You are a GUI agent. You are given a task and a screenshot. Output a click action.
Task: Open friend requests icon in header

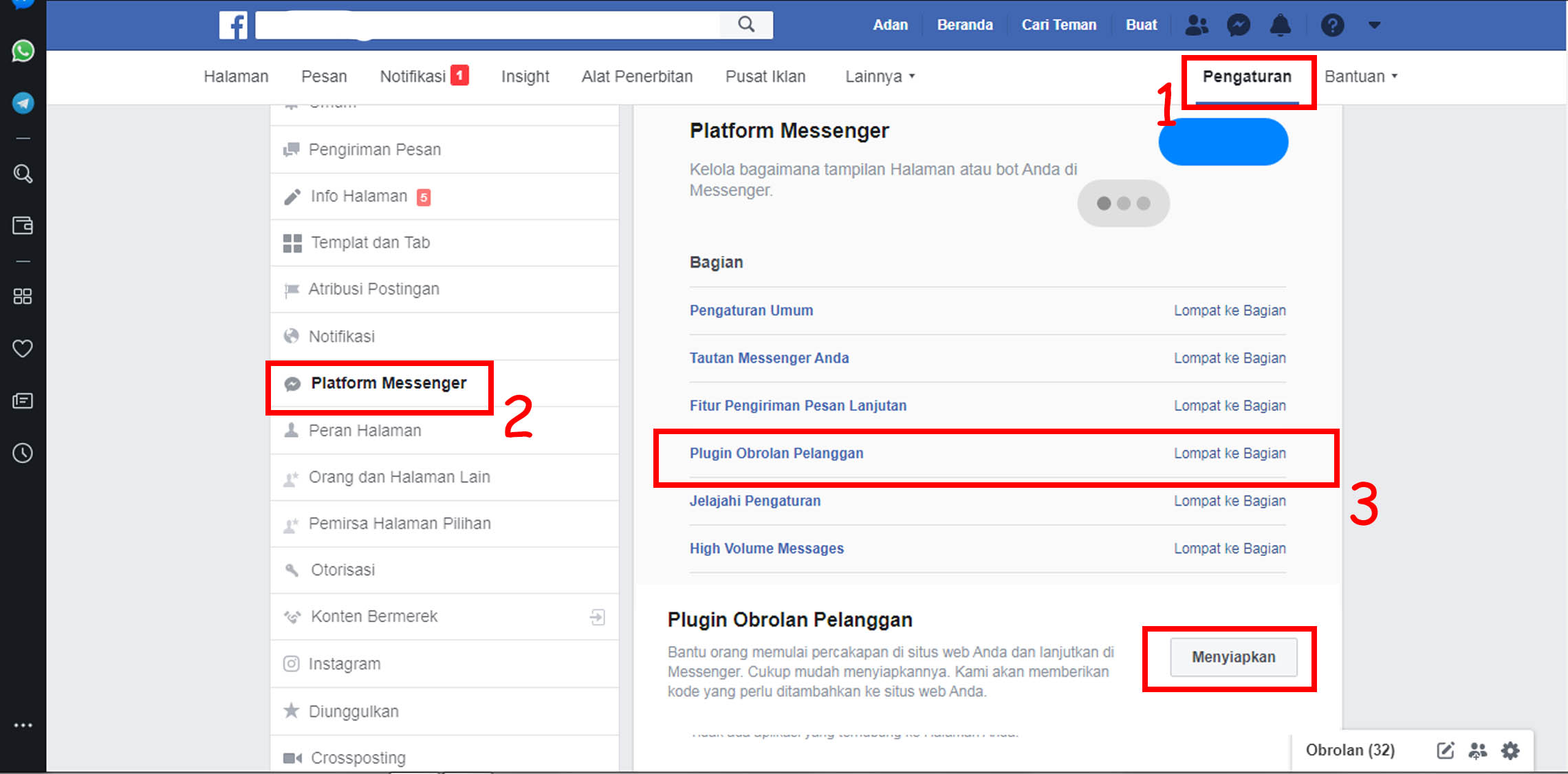[x=1197, y=25]
